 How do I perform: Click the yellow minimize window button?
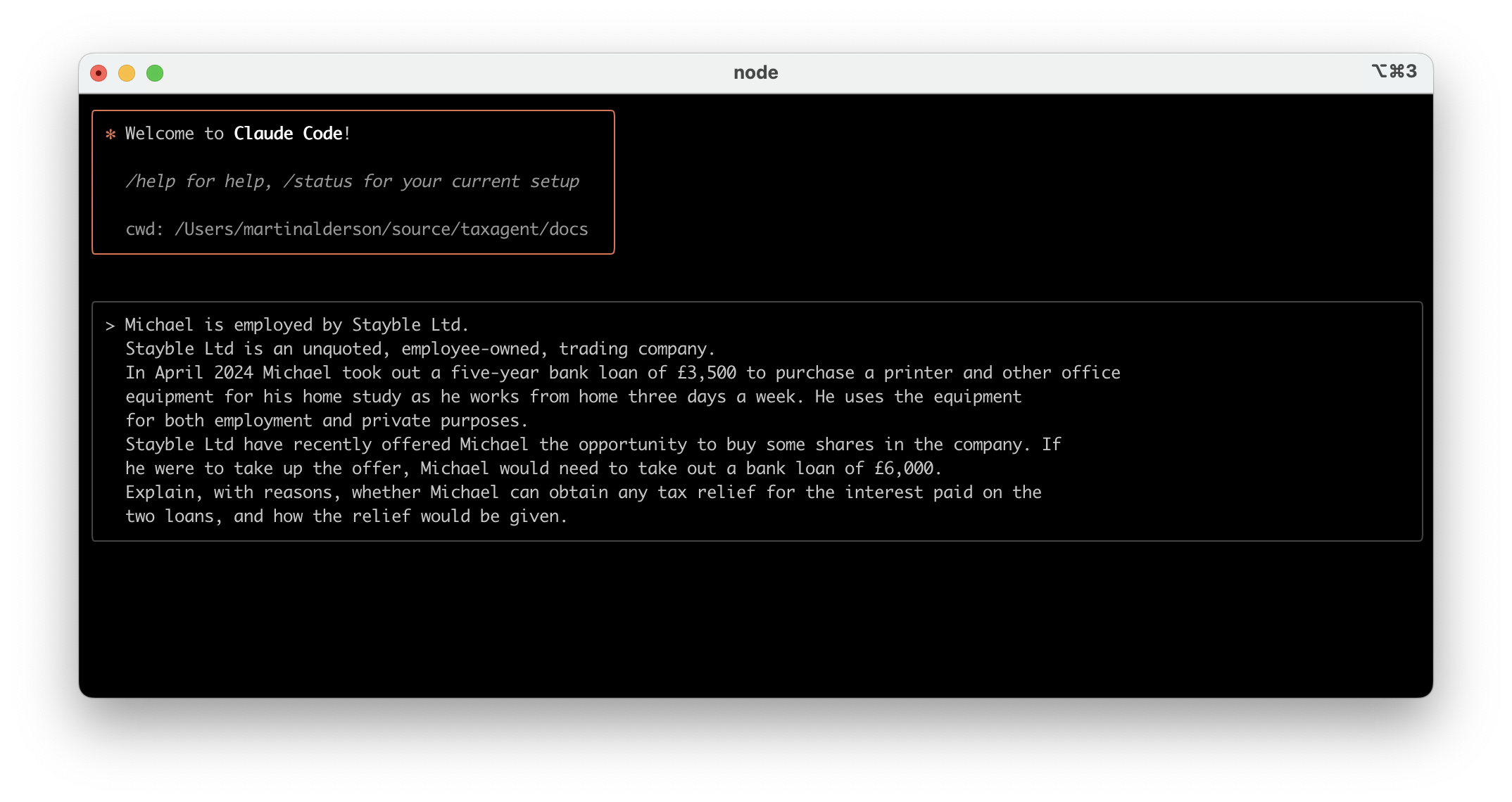point(127,73)
